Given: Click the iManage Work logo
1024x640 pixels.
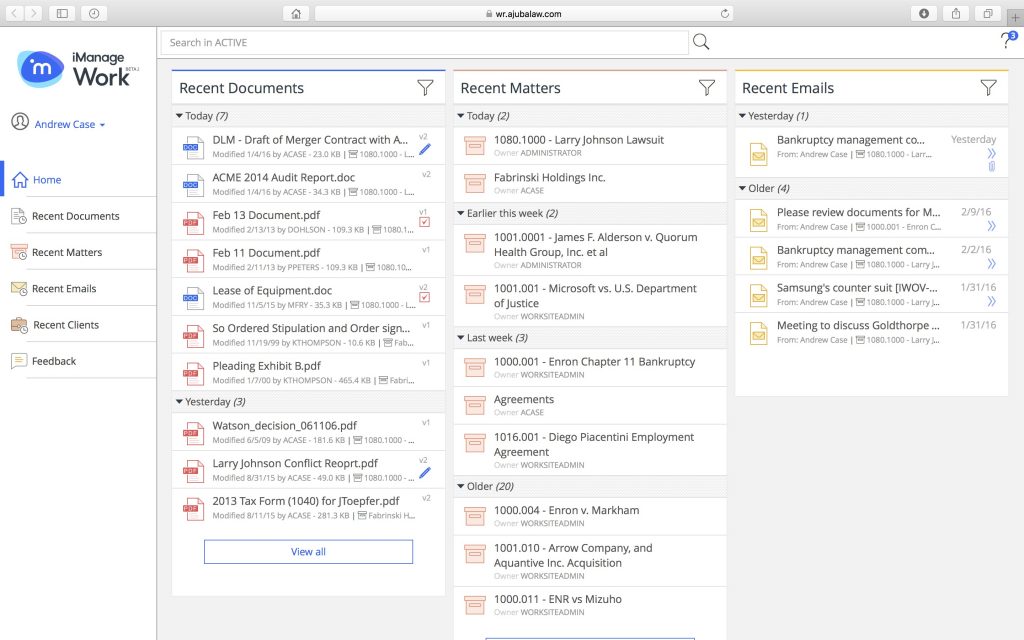Looking at the screenshot, I should tap(77, 69).
